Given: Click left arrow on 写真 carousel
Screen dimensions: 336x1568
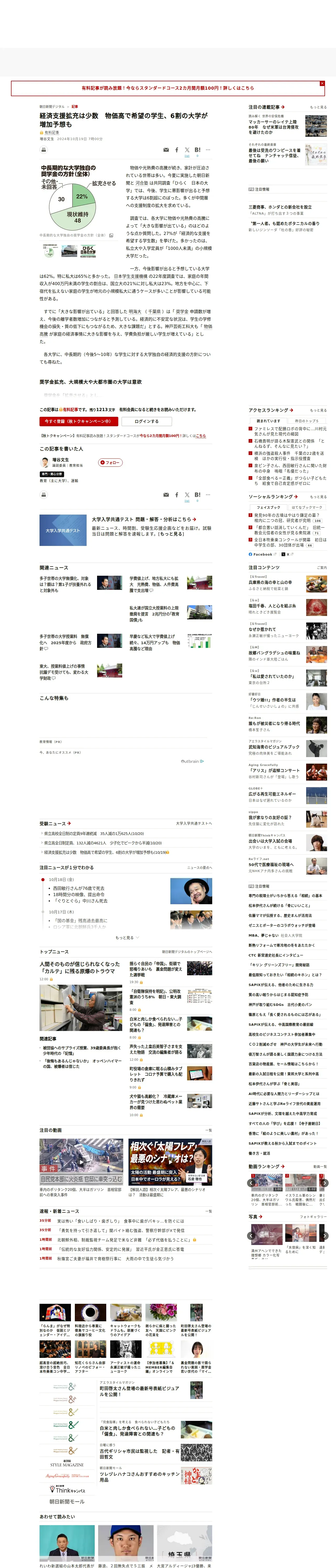Looking at the screenshot, I should click(251, 1236).
